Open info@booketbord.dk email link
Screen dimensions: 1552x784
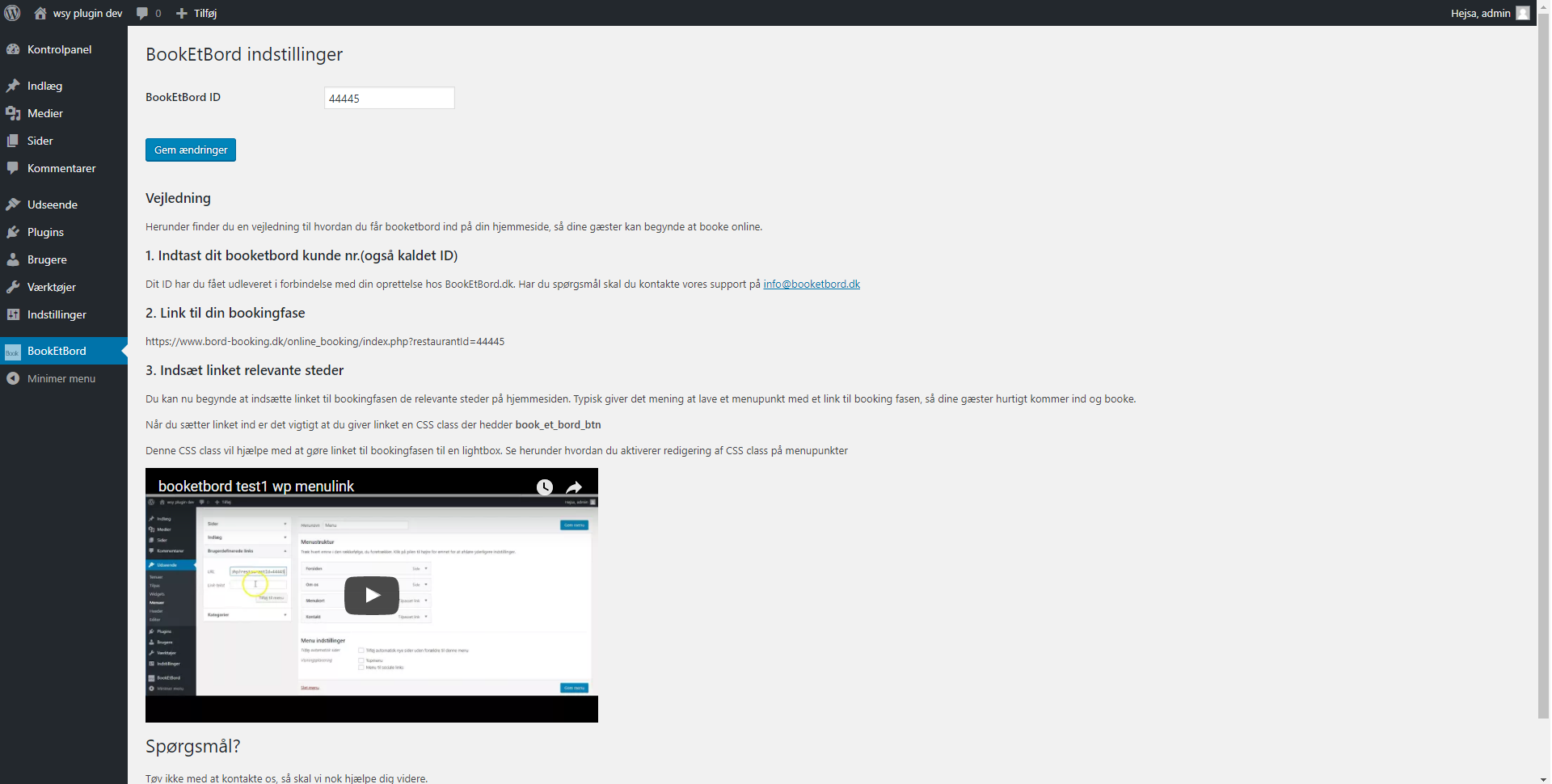(x=812, y=284)
